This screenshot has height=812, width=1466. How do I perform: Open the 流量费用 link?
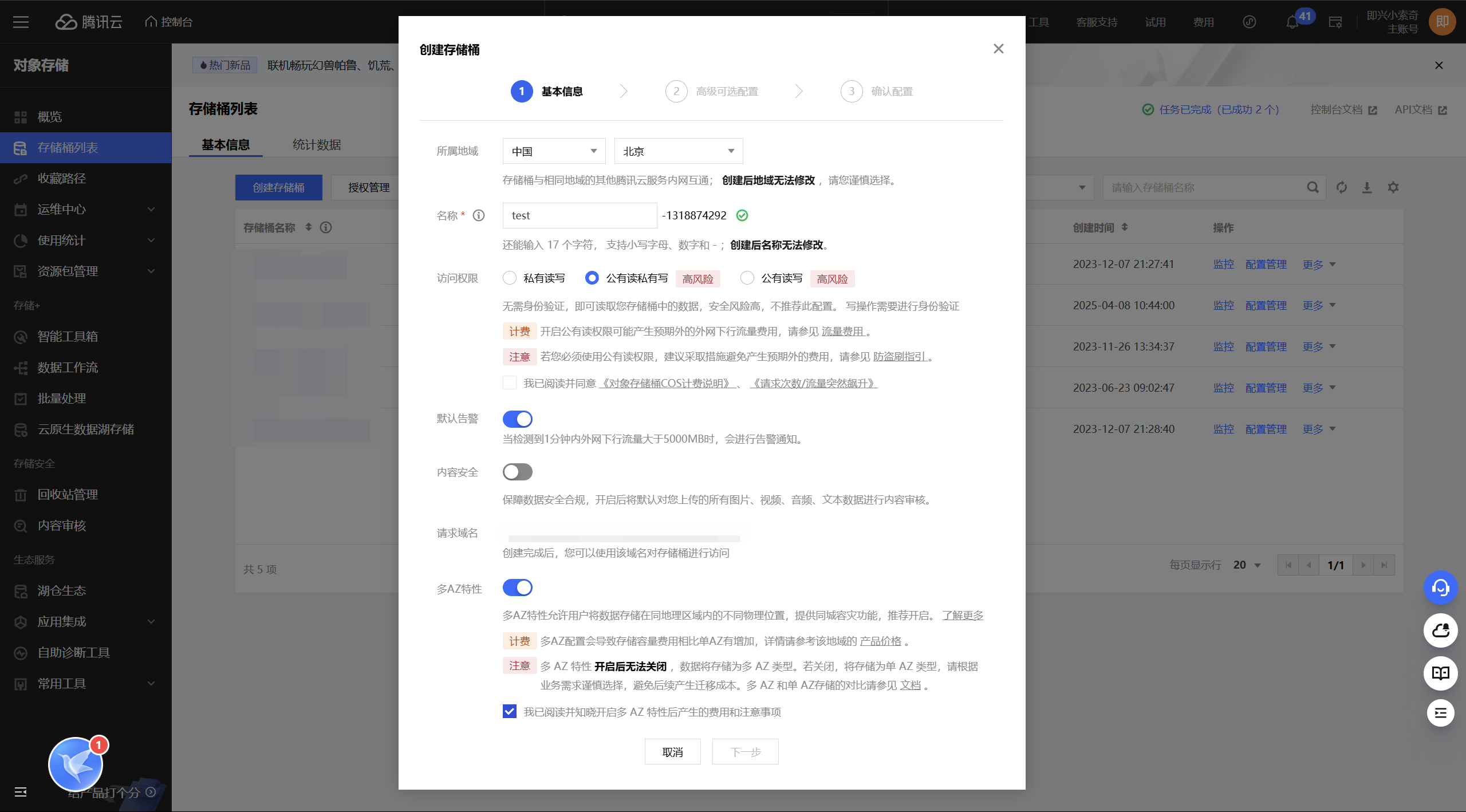(x=843, y=332)
